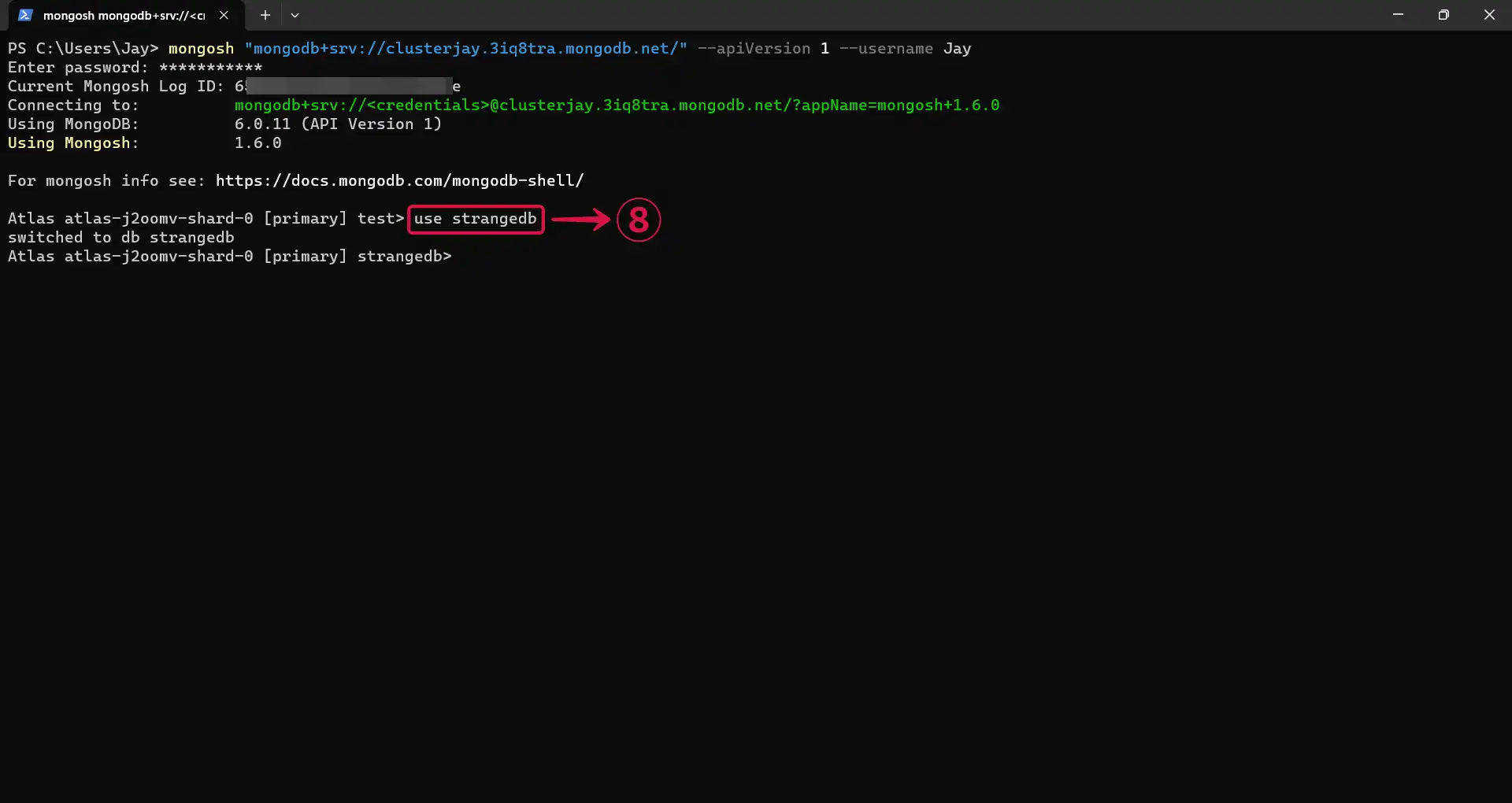Click the docs.mongodb.com mongodb-shell link
The height and width of the screenshot is (803, 1512).
click(x=399, y=181)
